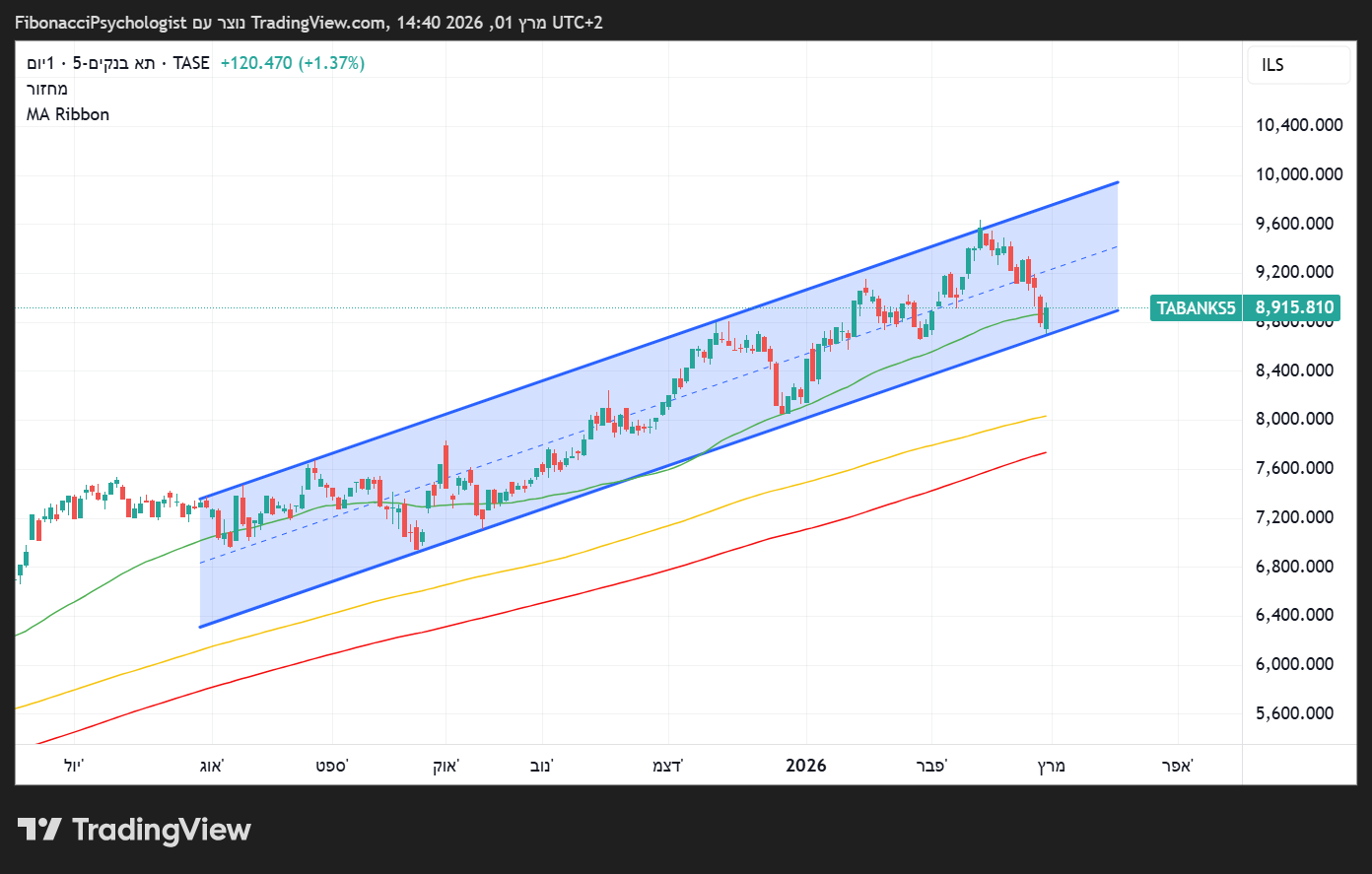The width and height of the screenshot is (1372, 874).
Task: Click the 8,915.810 current price label
Action: pos(1294,307)
